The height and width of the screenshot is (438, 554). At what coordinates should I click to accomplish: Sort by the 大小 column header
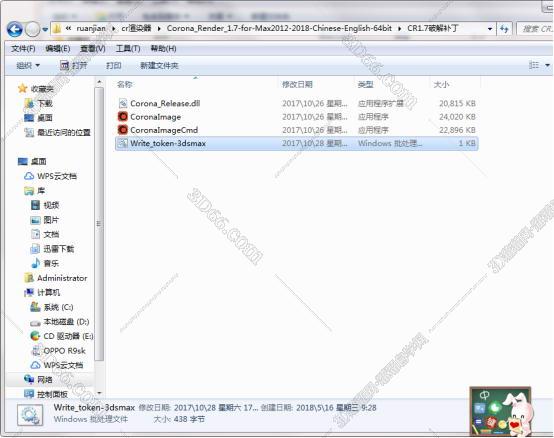(441, 84)
